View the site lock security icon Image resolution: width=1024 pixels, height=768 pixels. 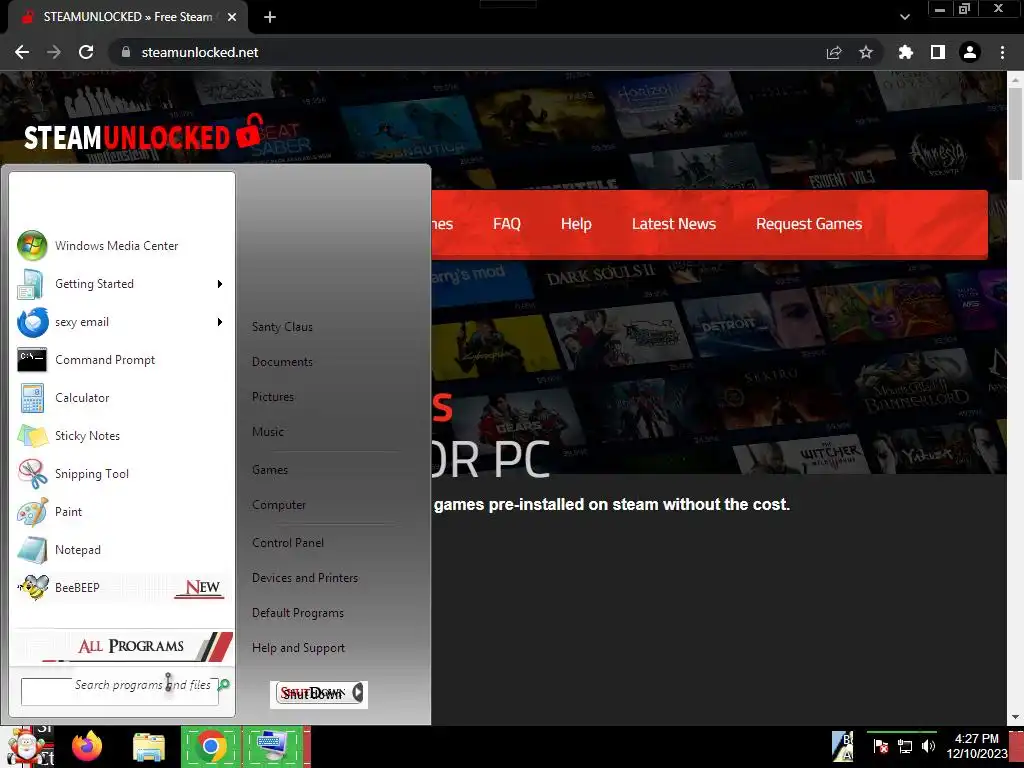(126, 52)
